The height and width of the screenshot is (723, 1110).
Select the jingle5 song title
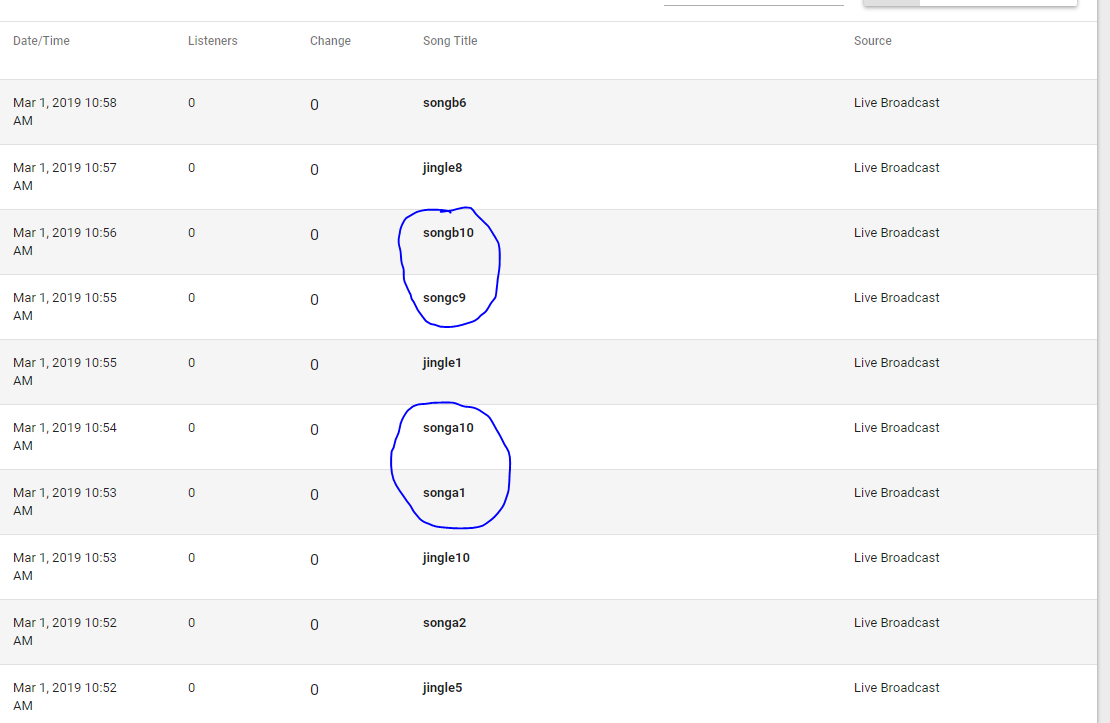[442, 688]
